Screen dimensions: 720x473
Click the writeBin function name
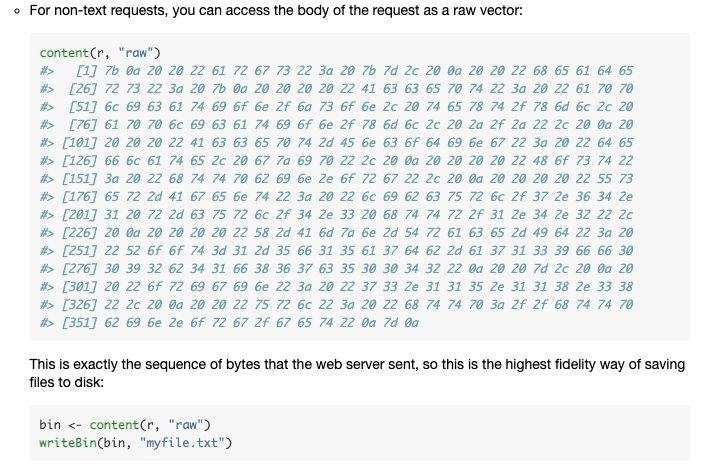(x=68, y=443)
